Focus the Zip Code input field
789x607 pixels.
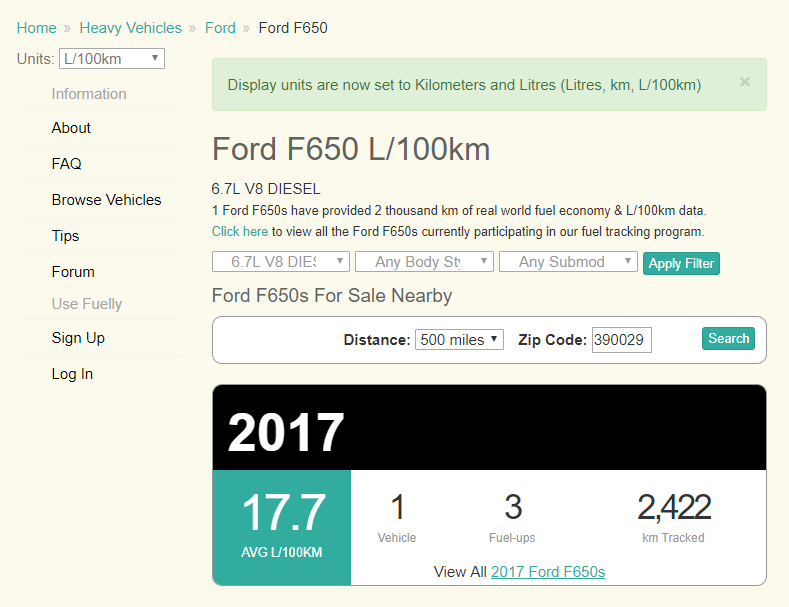[x=621, y=340]
